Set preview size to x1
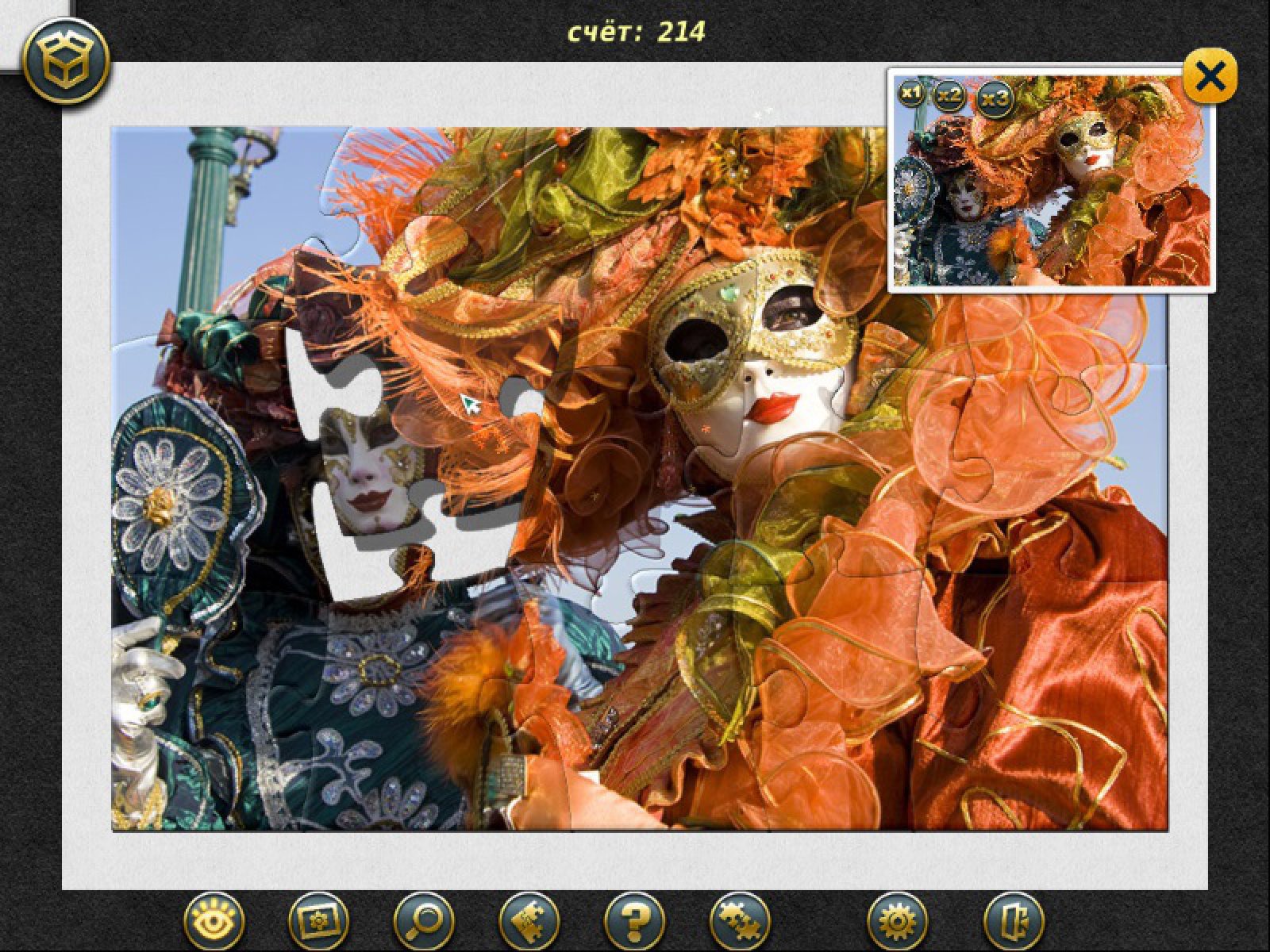1270x952 pixels. pyautogui.click(x=911, y=94)
